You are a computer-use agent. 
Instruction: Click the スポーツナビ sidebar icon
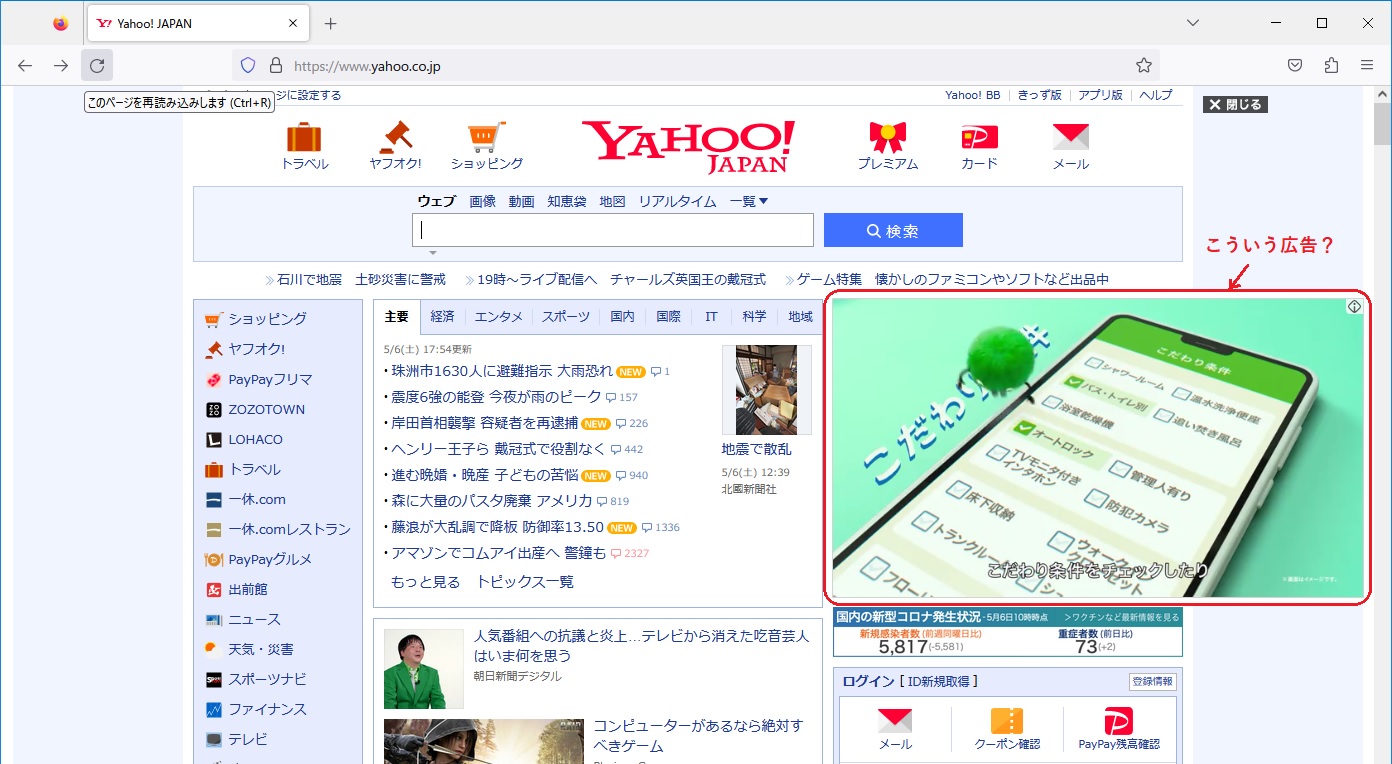(213, 680)
